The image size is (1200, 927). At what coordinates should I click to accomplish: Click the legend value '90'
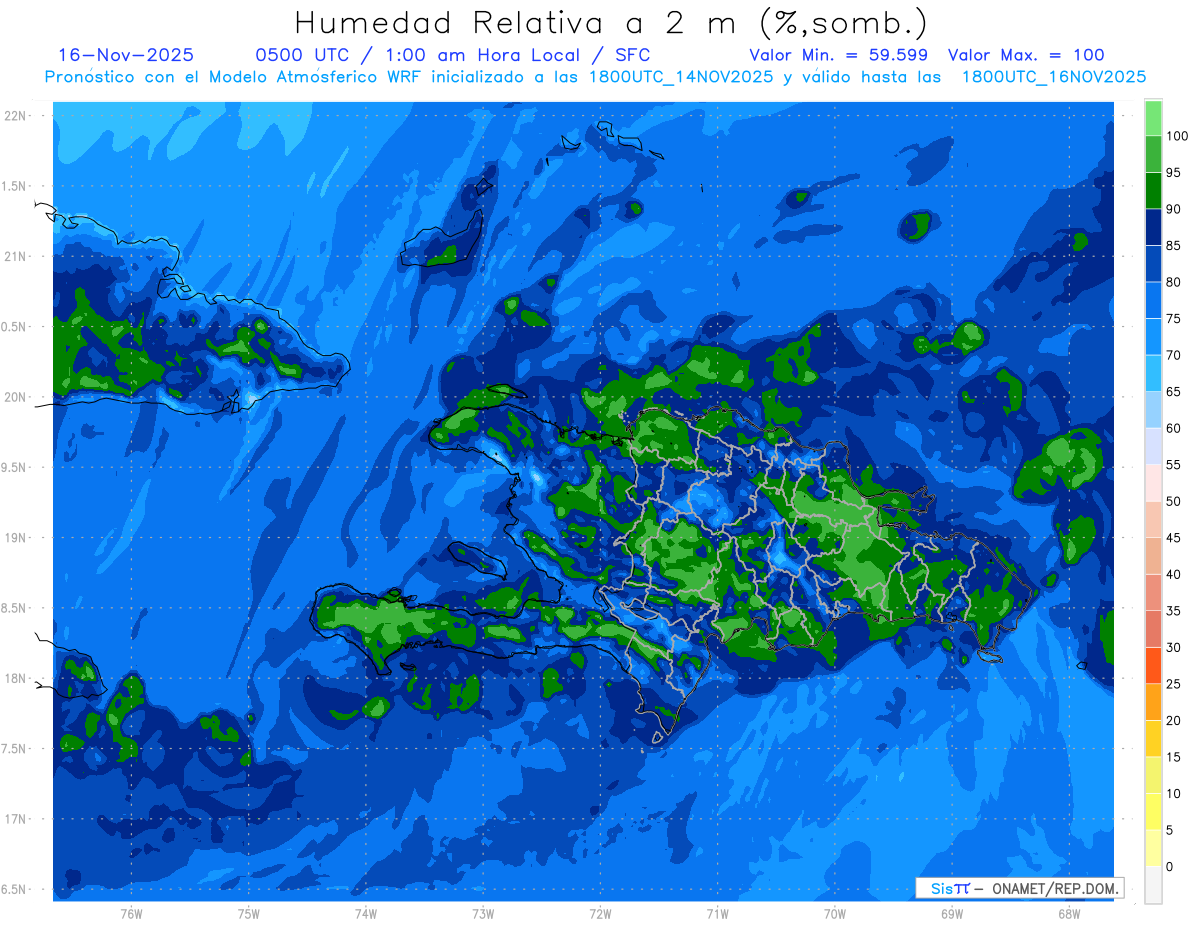(1174, 209)
